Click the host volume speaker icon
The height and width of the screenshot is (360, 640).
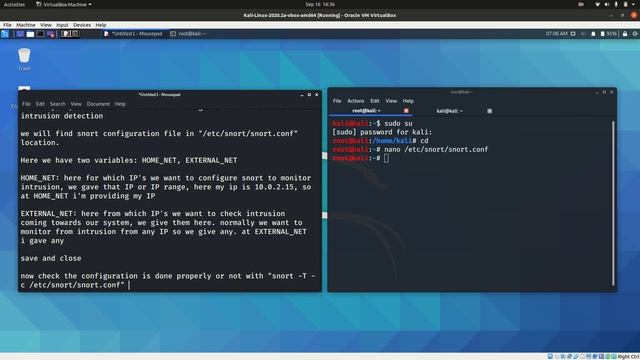[607, 4]
